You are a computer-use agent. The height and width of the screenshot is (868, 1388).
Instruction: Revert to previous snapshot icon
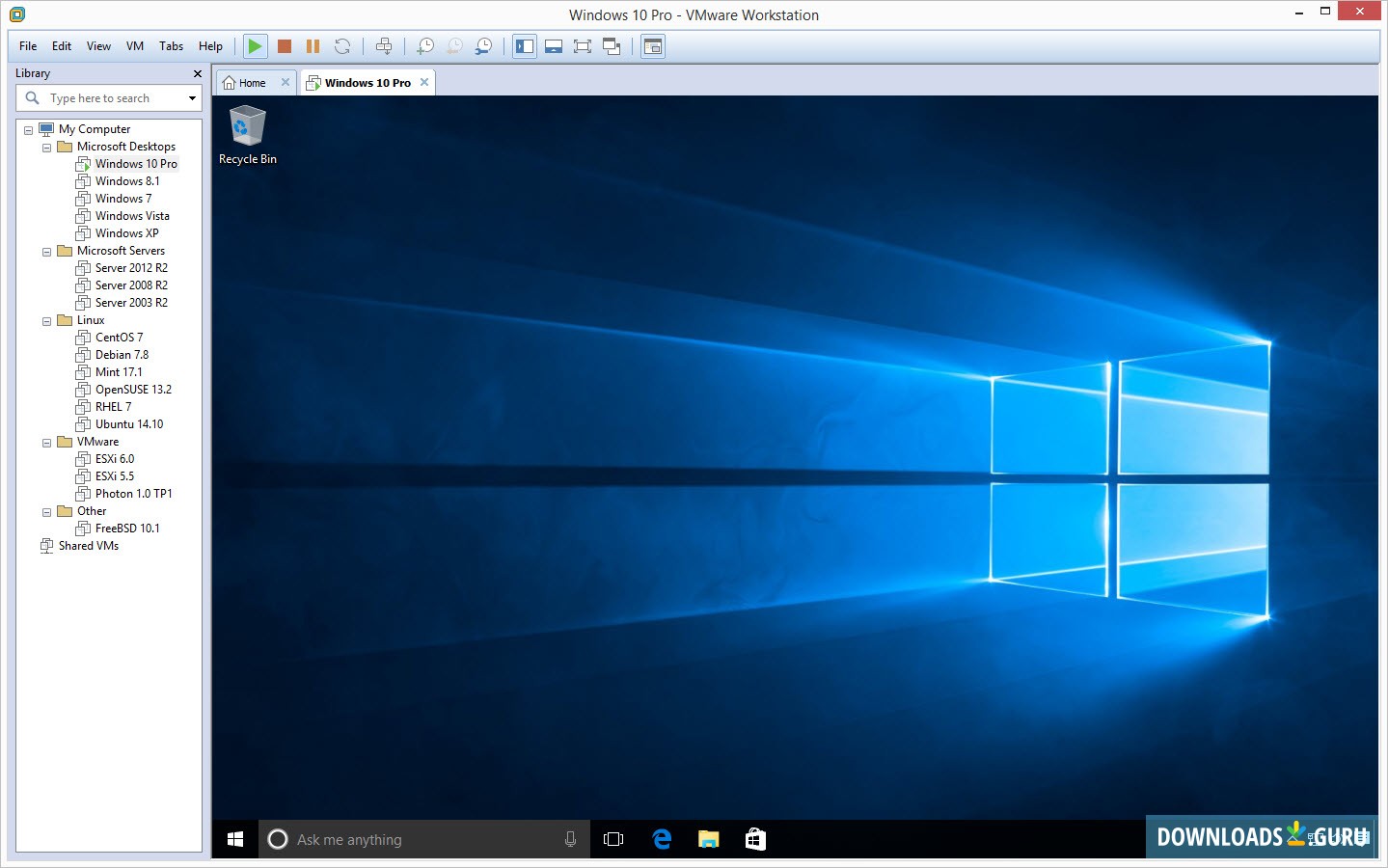(454, 46)
